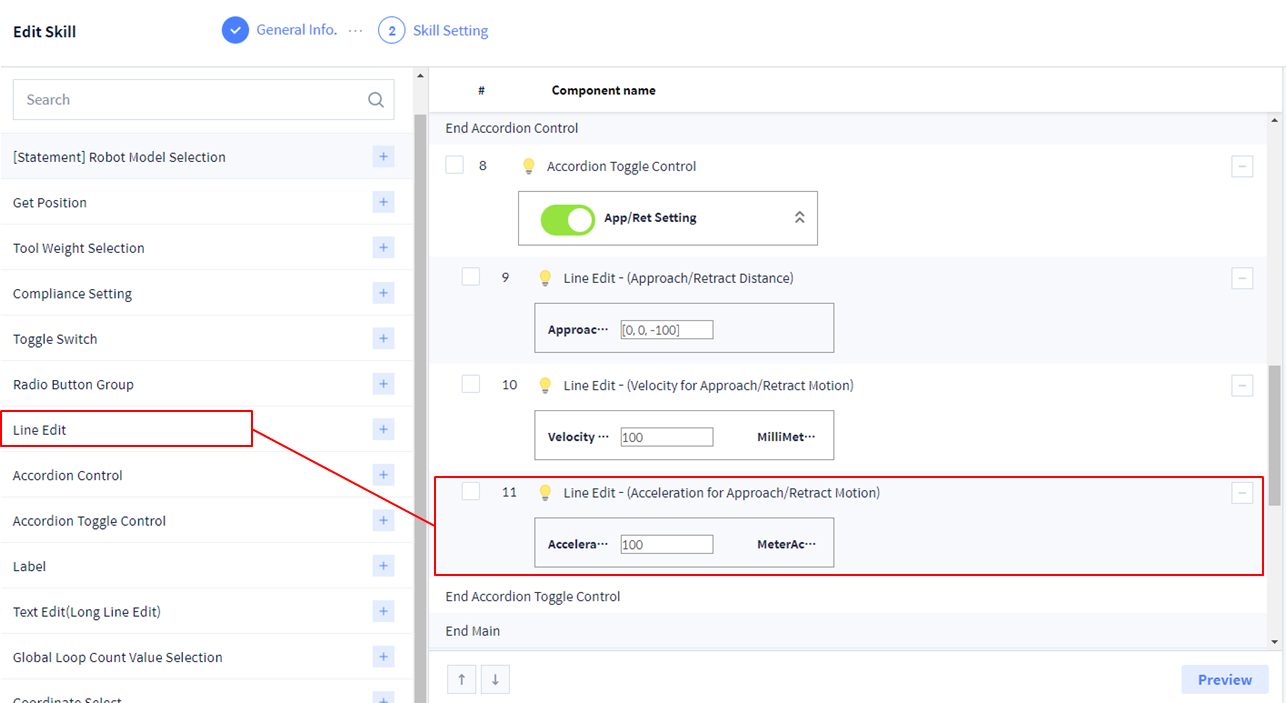The width and height of the screenshot is (1286, 703).
Task: Click plus icon next to Get Position
Action: (383, 202)
